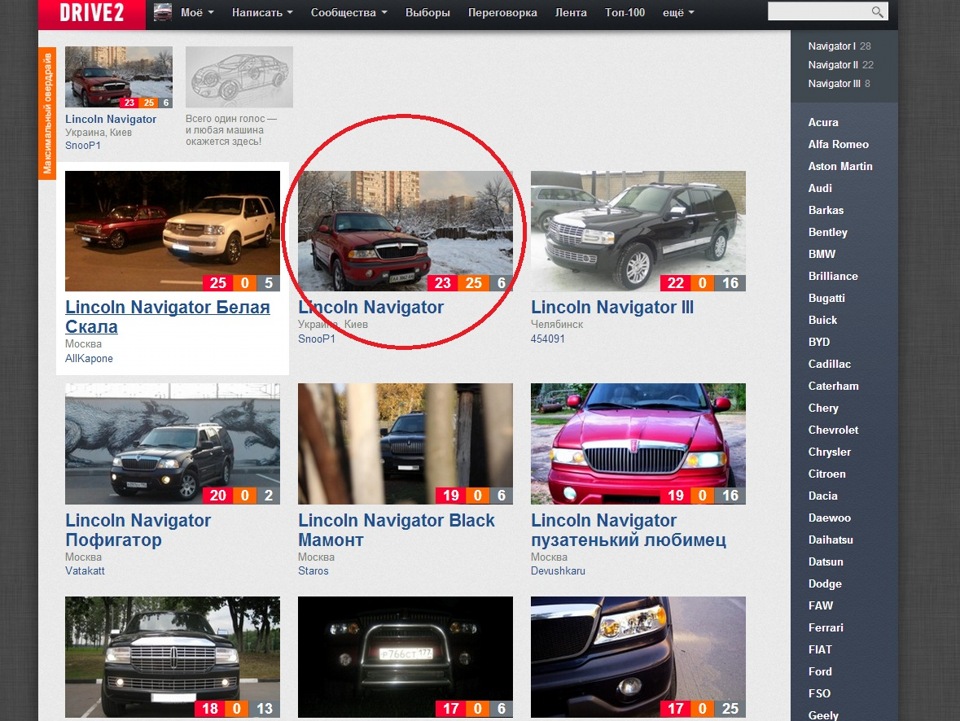Open the BYD brand link
Screen dimensions: 960x721
(x=819, y=342)
